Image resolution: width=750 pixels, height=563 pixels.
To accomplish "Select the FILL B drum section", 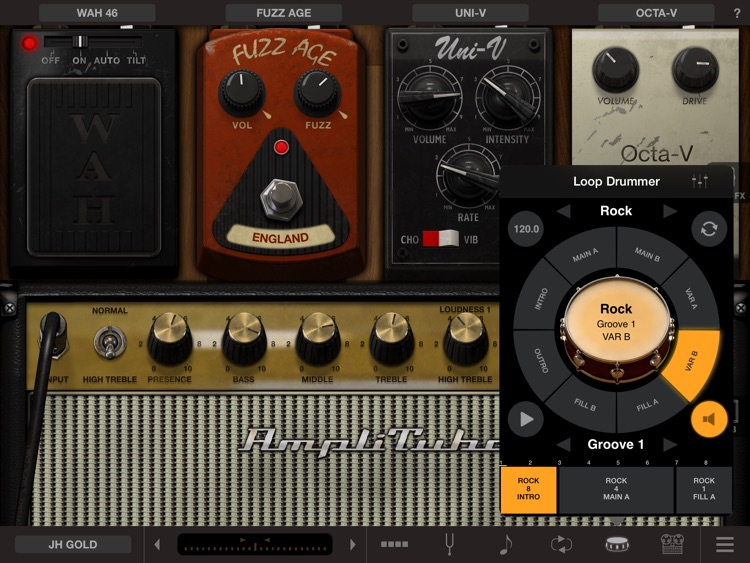I will 585,405.
